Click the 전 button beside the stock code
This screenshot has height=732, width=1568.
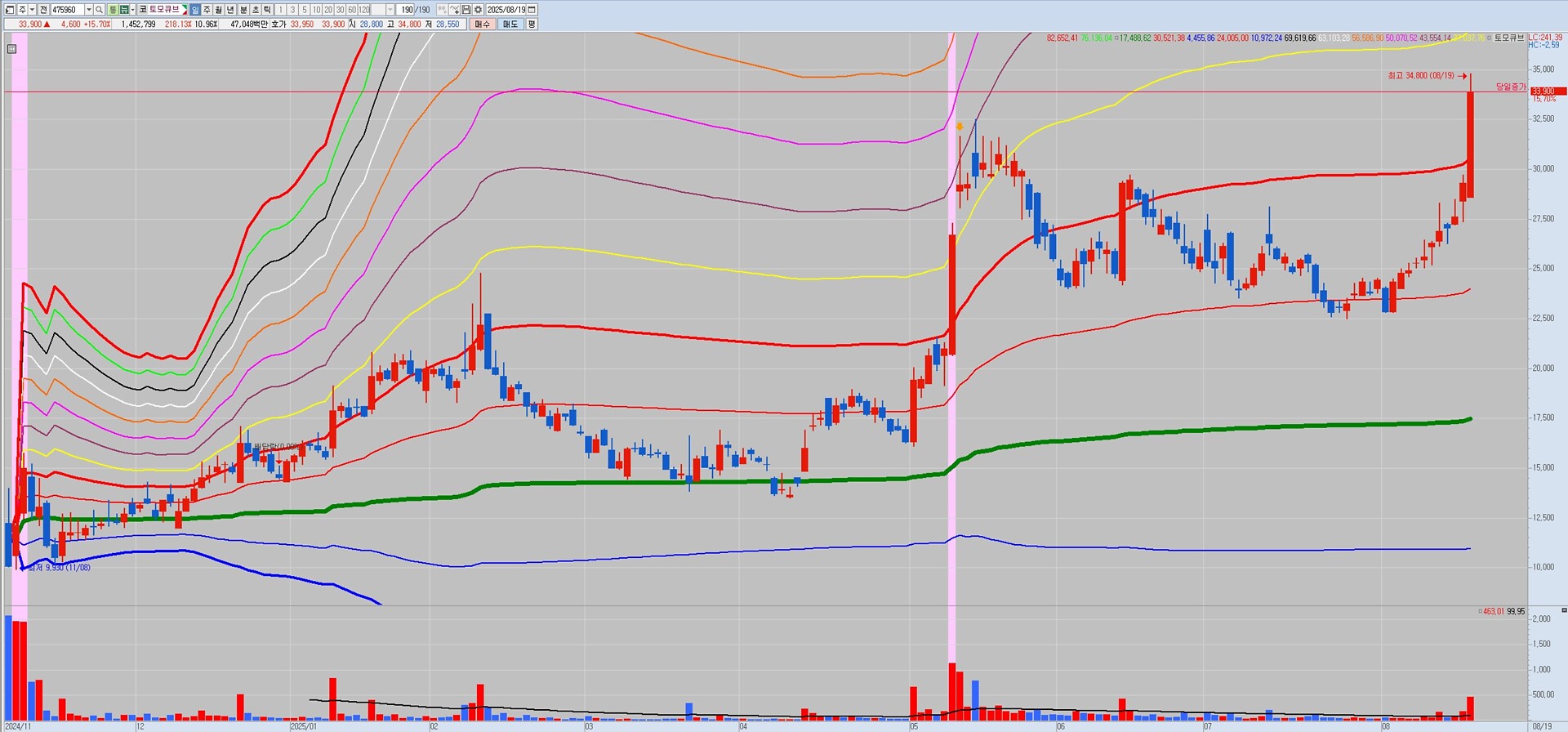pos(43,10)
